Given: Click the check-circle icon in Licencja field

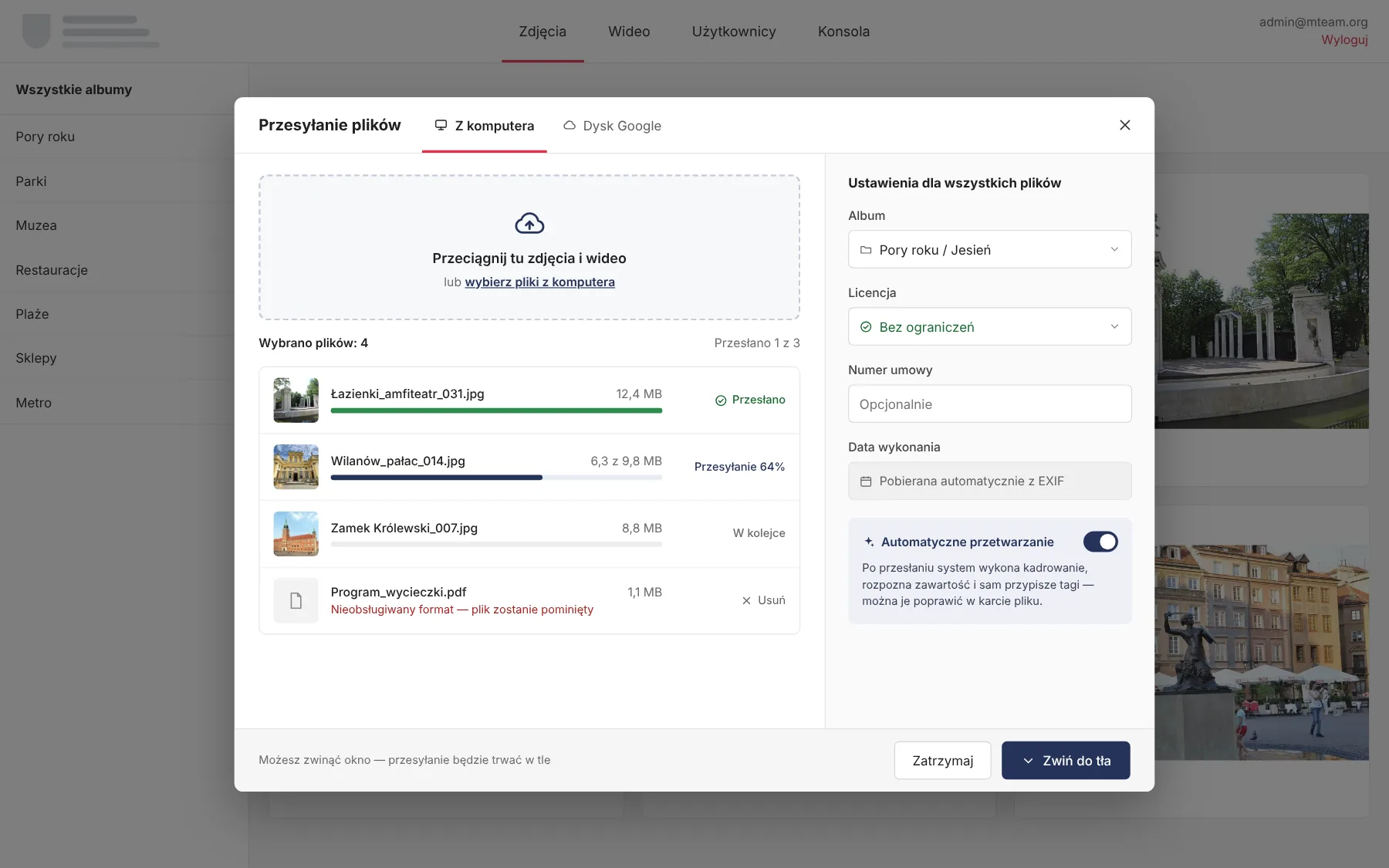Looking at the screenshot, I should [x=866, y=327].
